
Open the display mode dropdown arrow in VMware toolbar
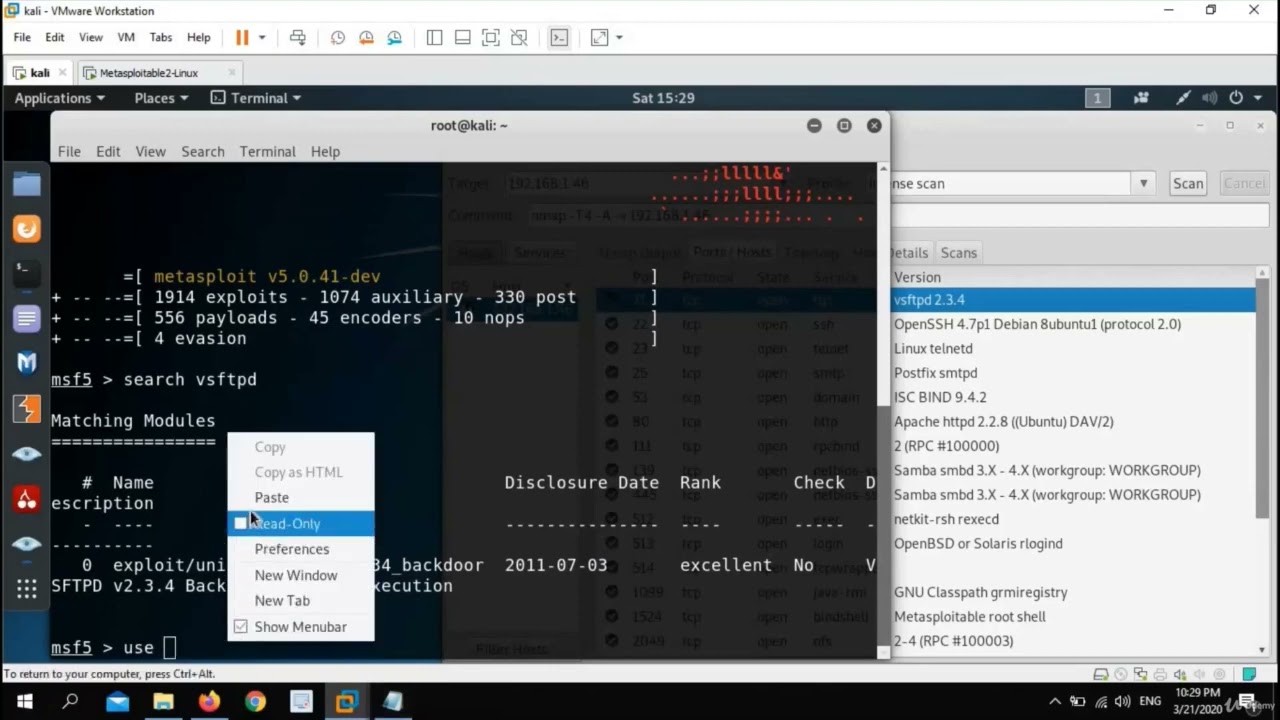tap(619, 37)
